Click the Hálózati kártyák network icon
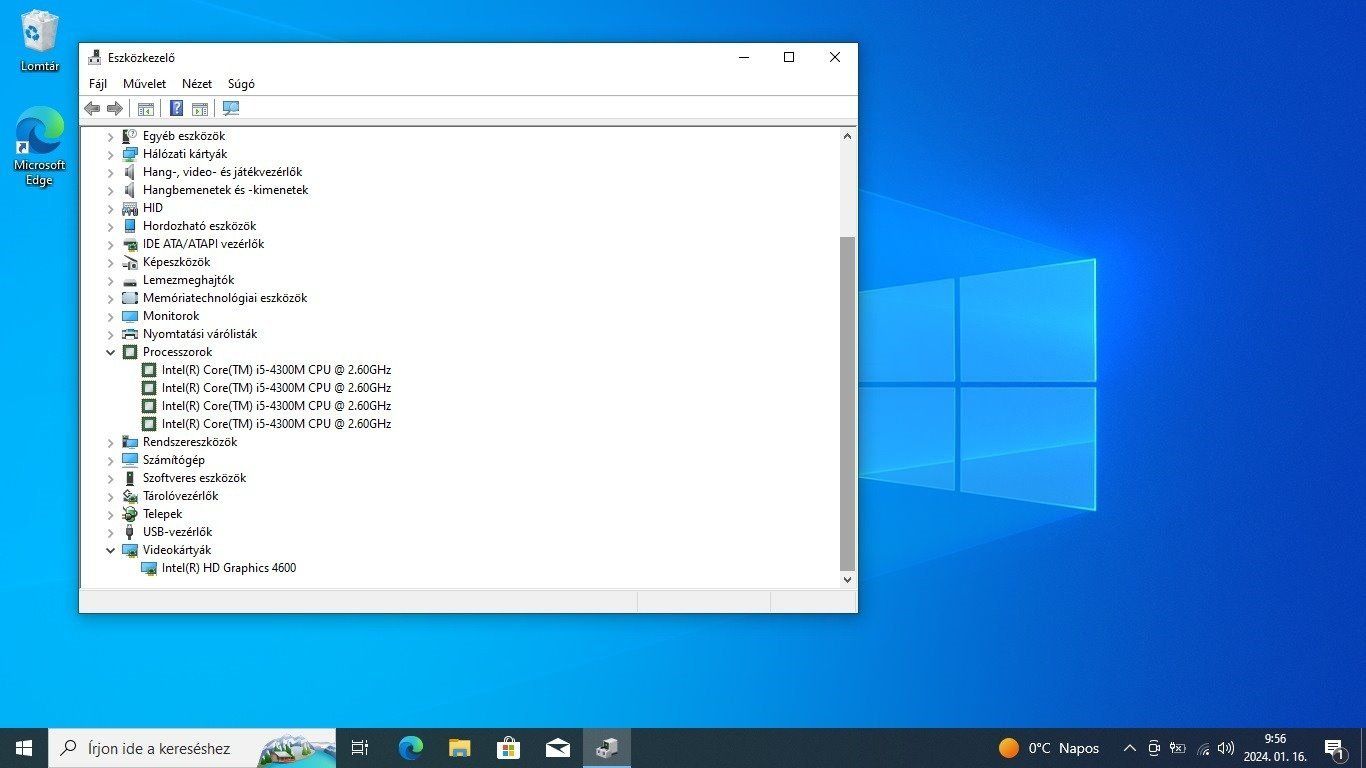This screenshot has width=1366, height=768. pos(130,154)
